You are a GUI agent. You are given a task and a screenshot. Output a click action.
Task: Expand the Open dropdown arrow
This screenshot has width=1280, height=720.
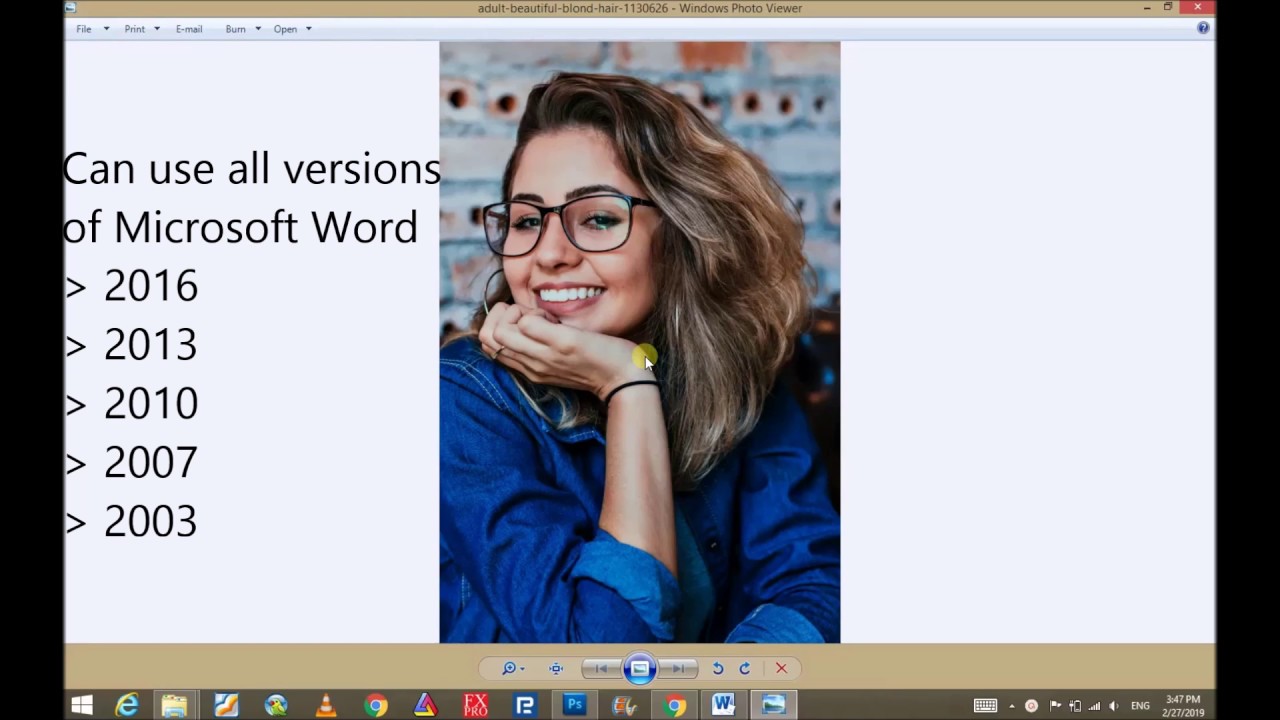coord(309,29)
